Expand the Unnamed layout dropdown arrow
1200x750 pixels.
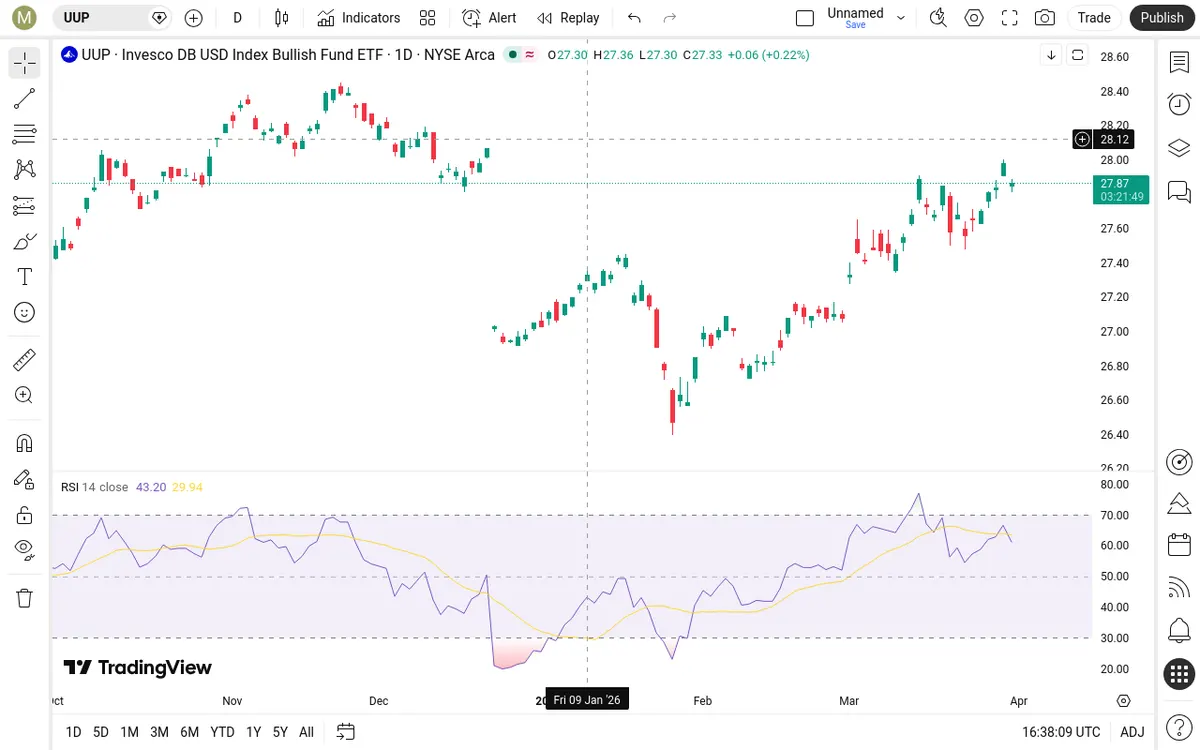901,18
